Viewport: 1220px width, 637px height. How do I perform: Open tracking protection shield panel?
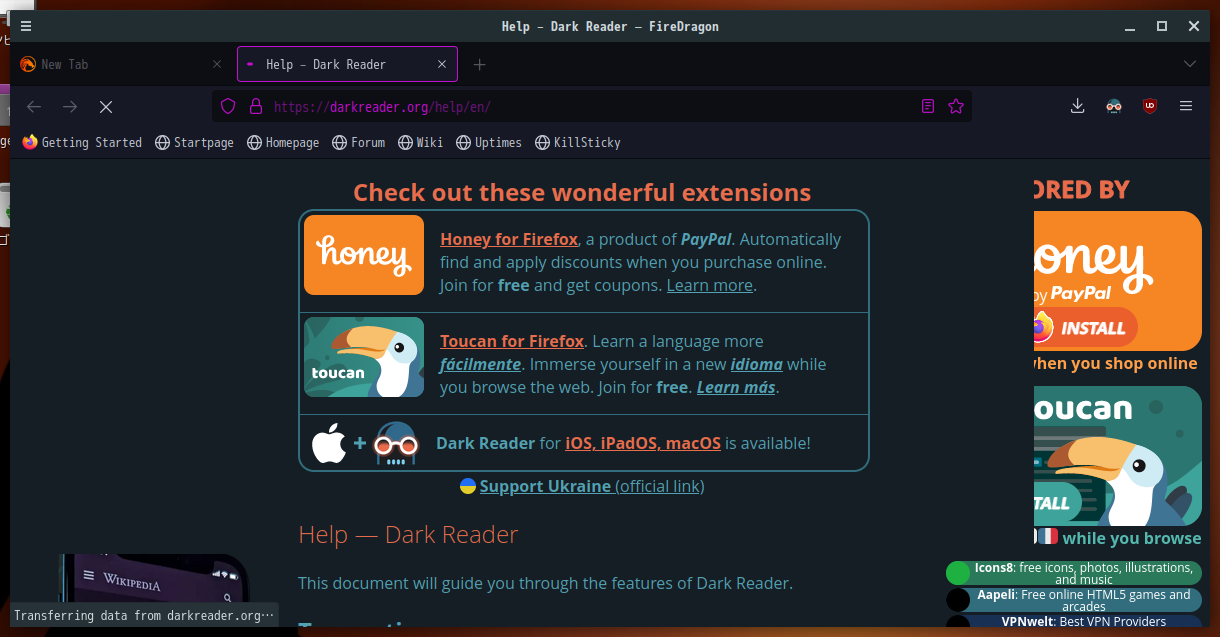[228, 106]
